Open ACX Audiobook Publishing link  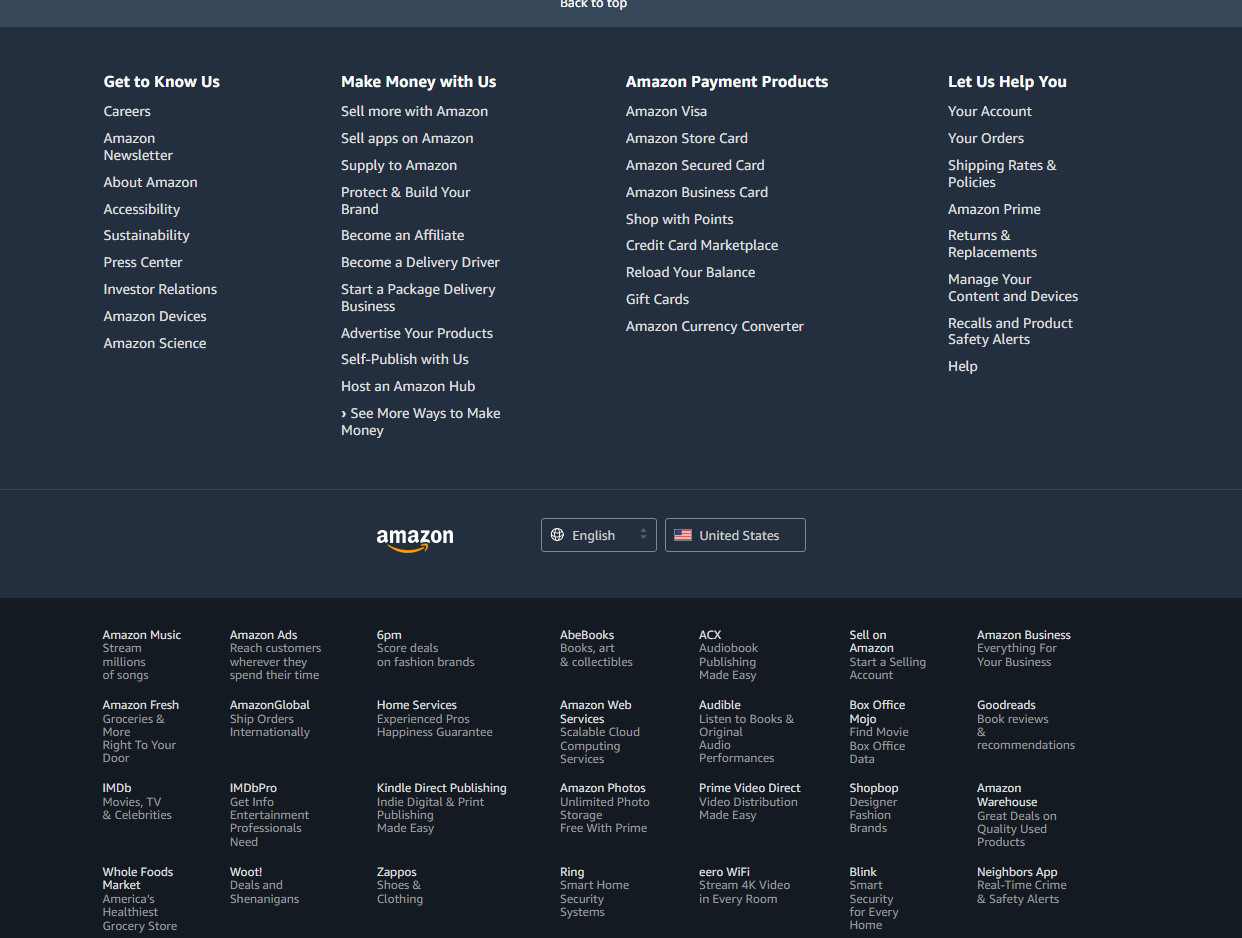click(x=728, y=655)
